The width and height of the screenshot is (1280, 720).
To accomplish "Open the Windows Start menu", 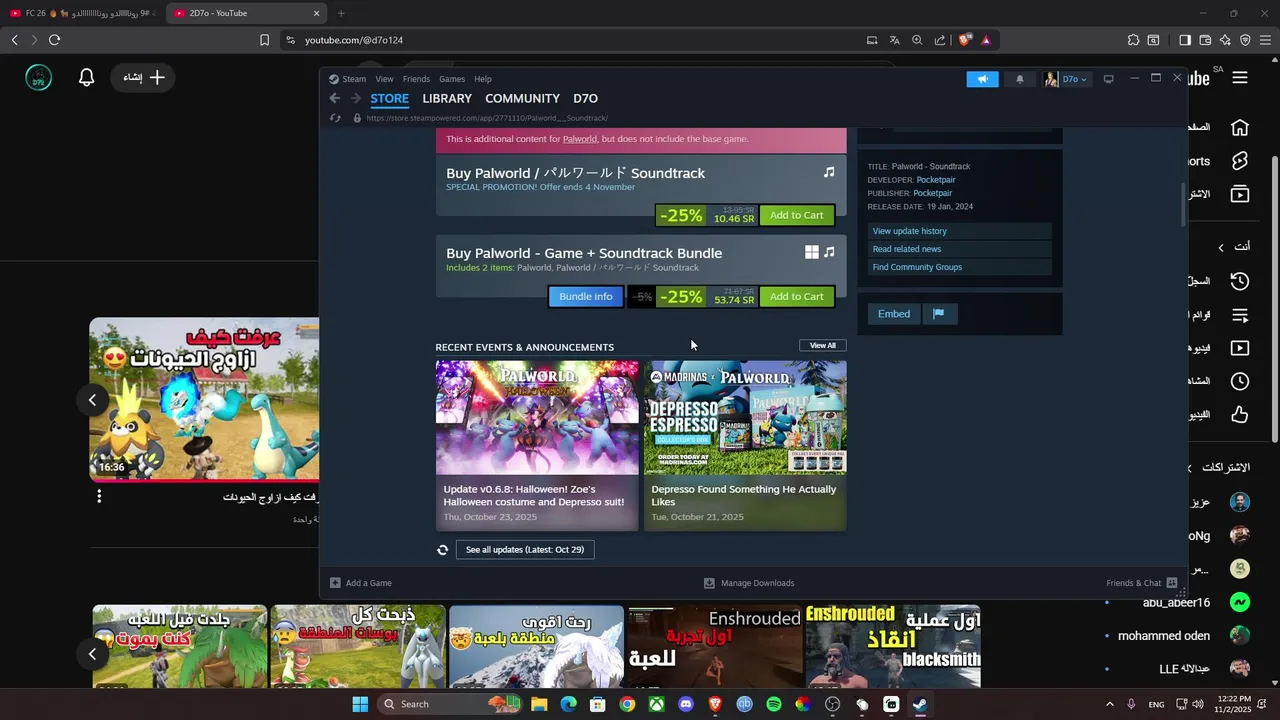I will (360, 704).
